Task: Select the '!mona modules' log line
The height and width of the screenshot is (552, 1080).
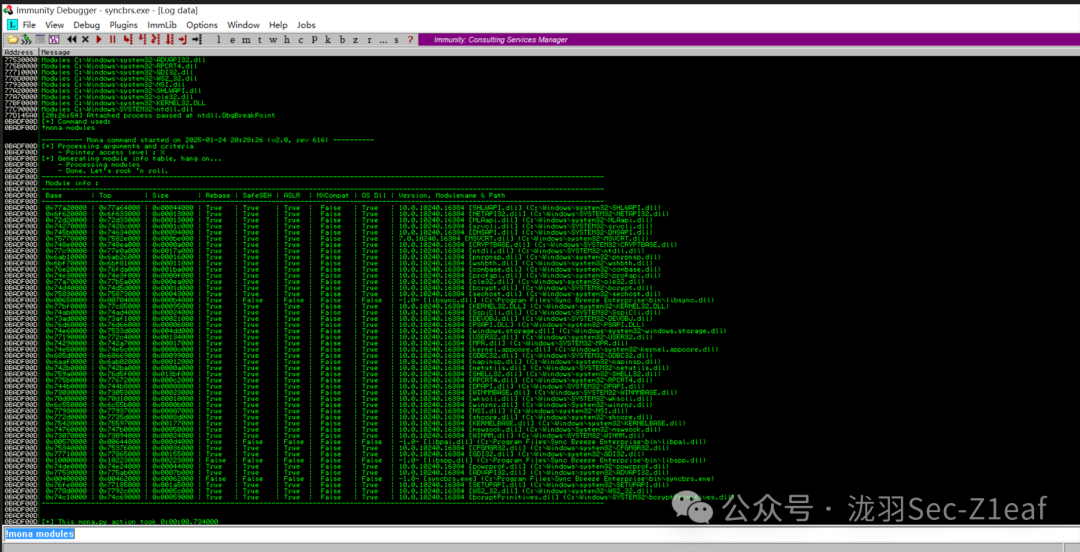Action: click(69, 127)
